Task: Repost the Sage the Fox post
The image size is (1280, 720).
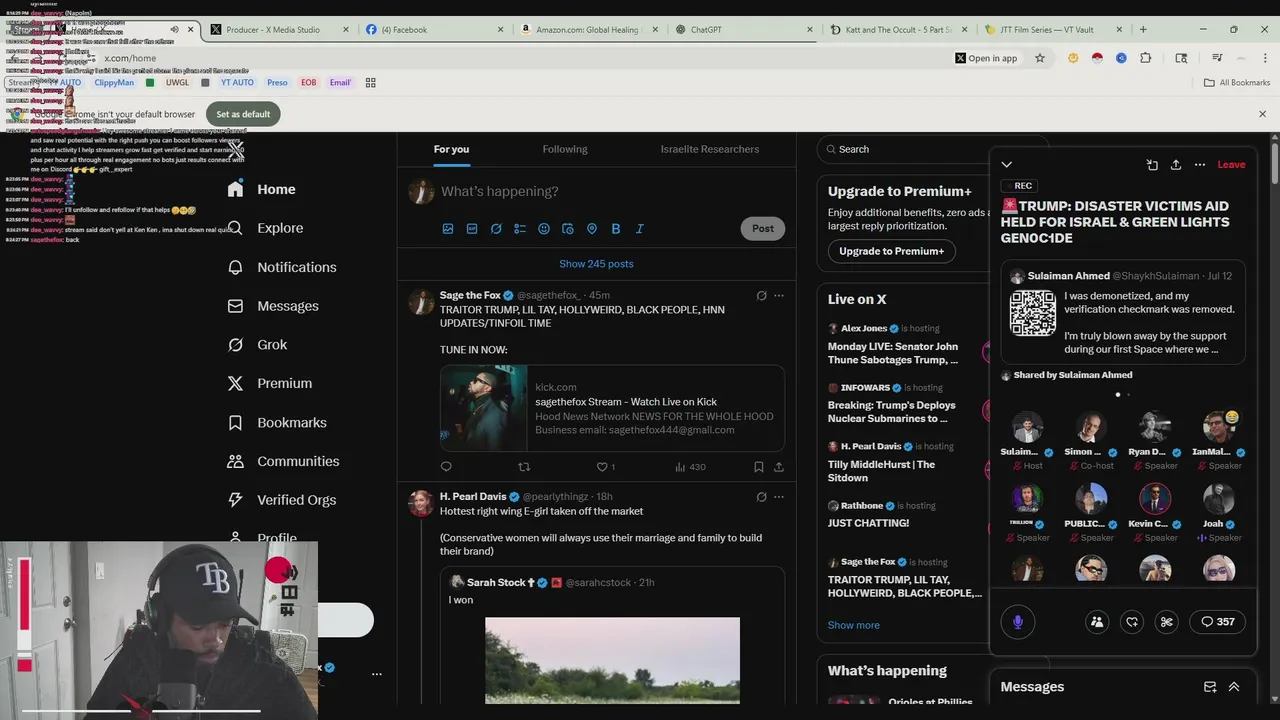Action: [524, 467]
